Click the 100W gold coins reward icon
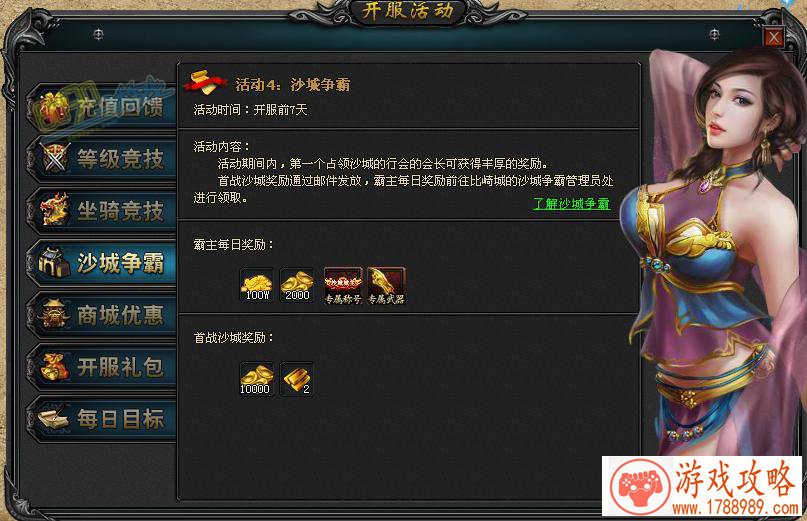 click(257, 285)
